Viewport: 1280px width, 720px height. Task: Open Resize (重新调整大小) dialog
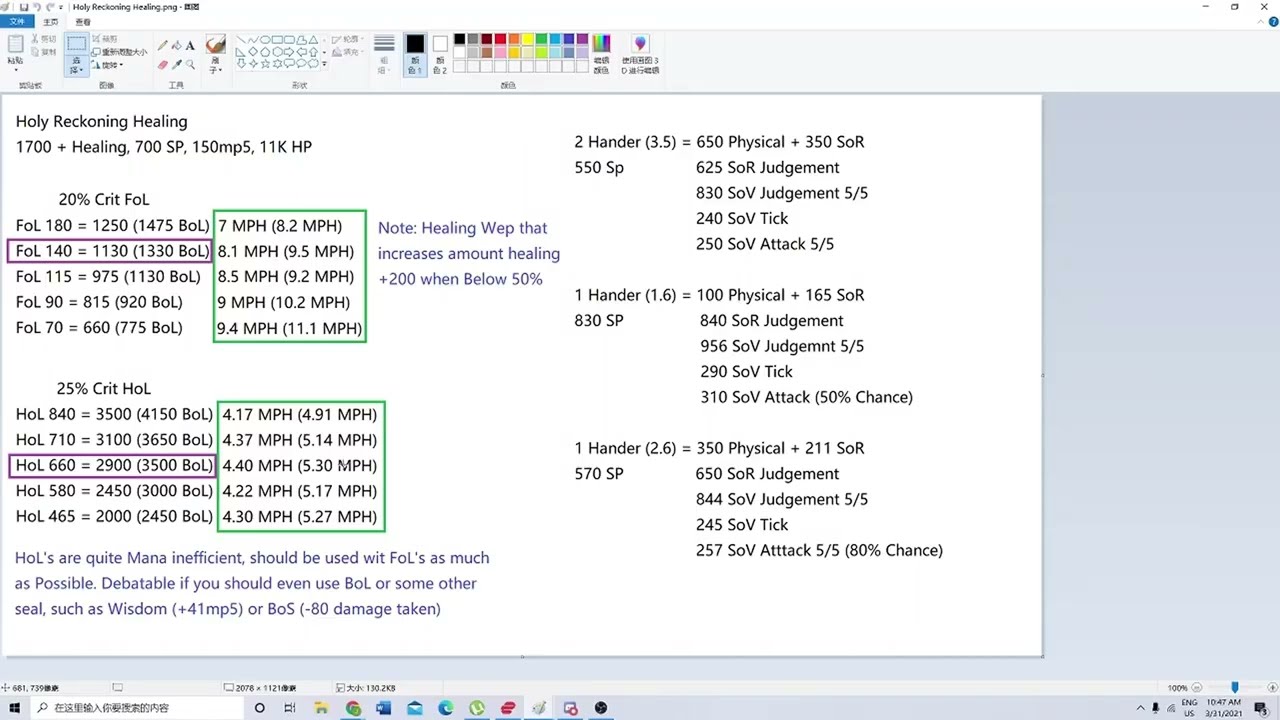click(x=119, y=52)
